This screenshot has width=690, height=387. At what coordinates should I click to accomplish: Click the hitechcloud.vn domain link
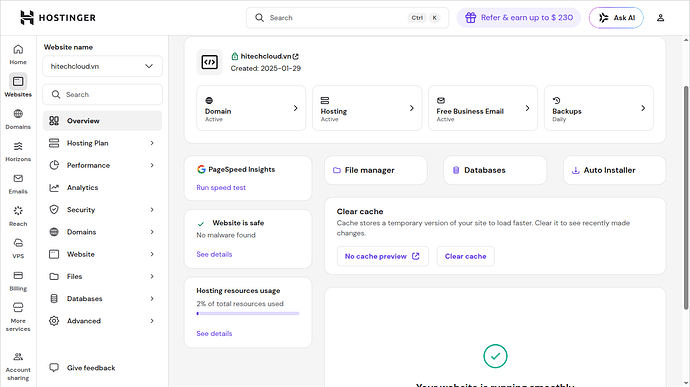coord(266,56)
